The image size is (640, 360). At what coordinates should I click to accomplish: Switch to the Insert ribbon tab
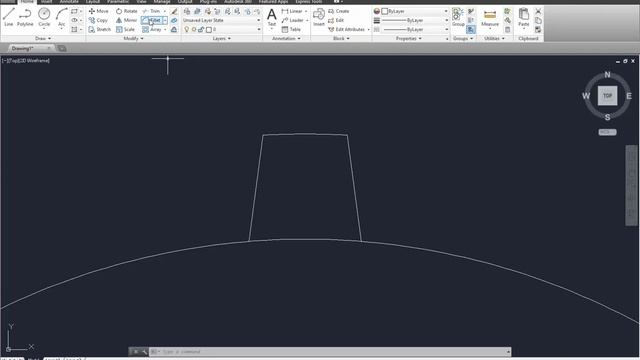tap(47, 2)
